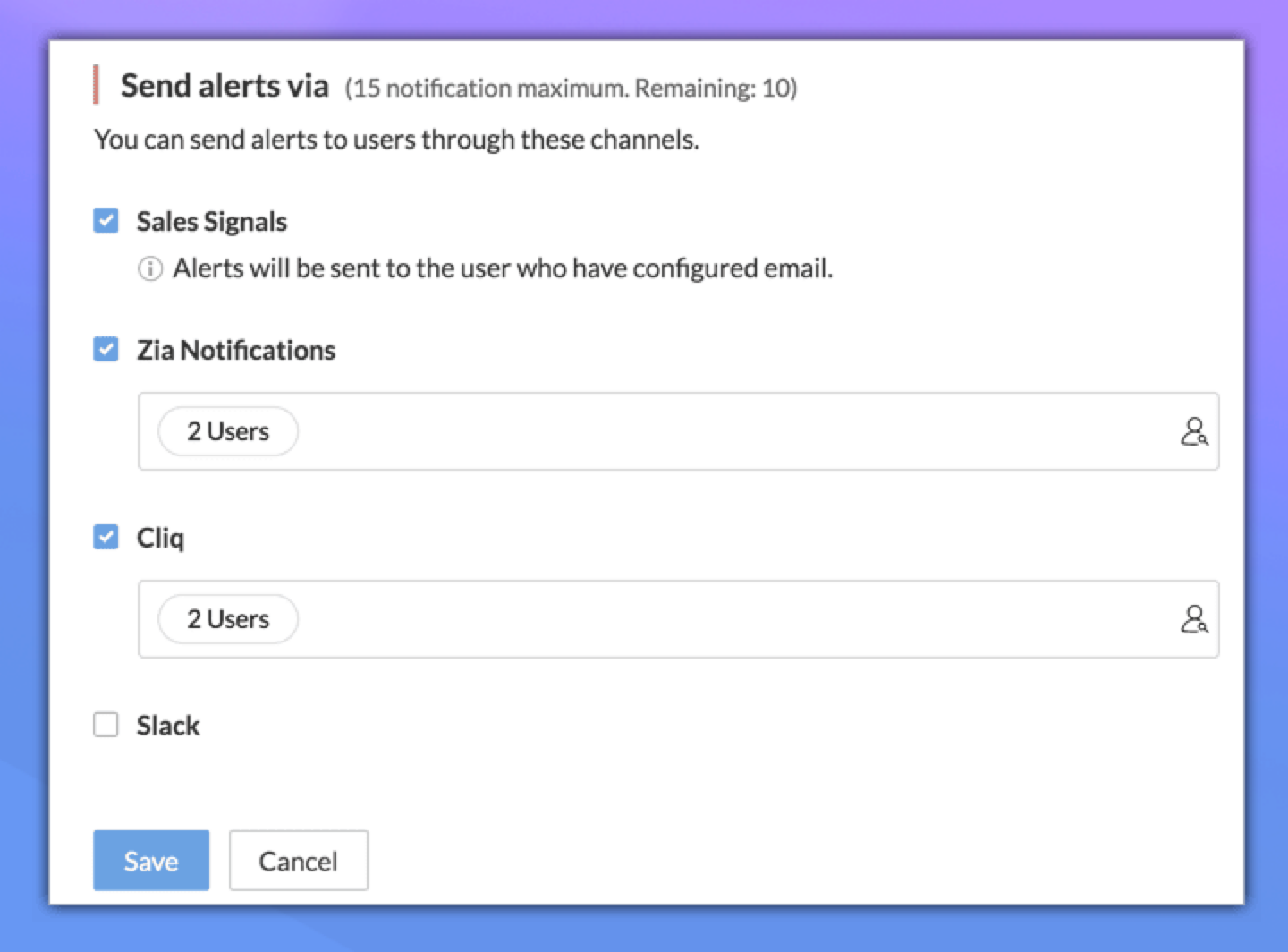1288x952 pixels.
Task: Click empty area of Zia Notifications user field
Action: coord(716,431)
